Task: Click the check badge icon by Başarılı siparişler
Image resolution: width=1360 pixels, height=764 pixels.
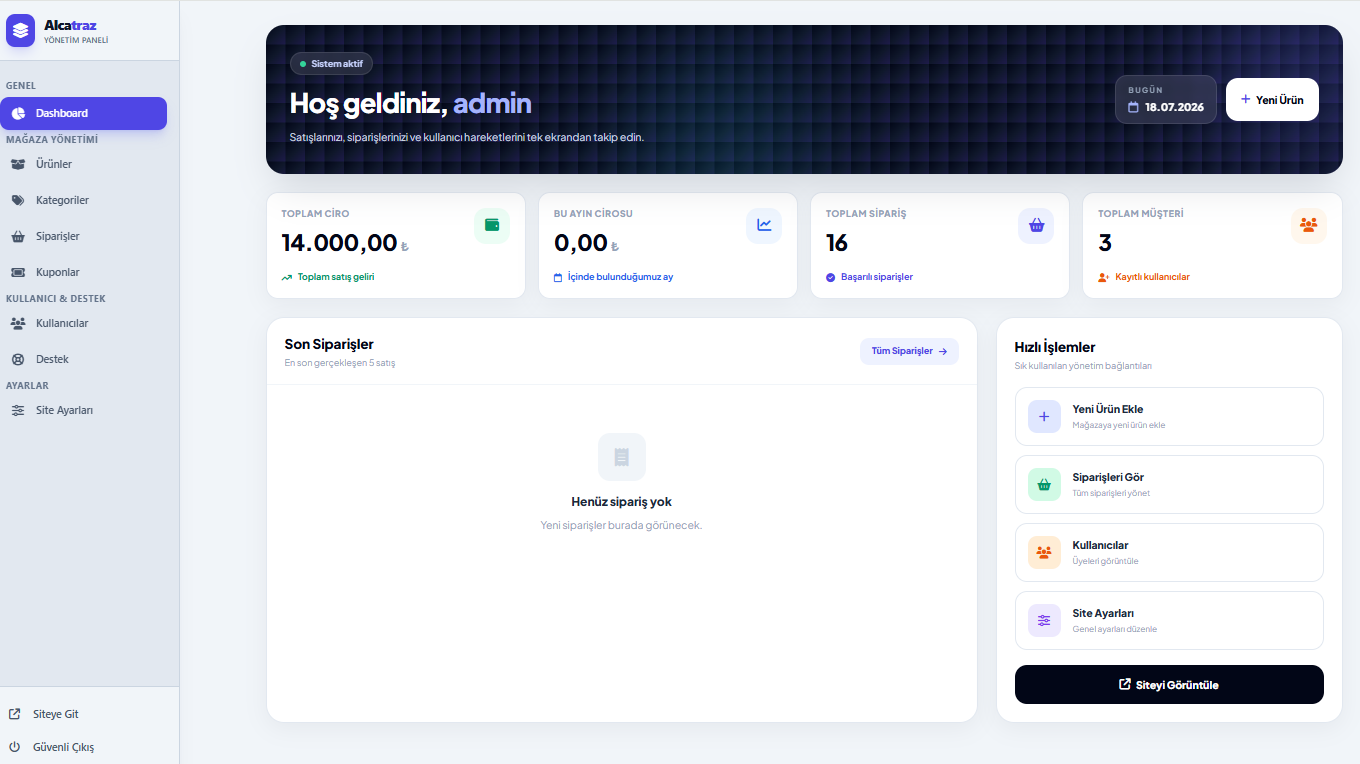Action: coord(831,277)
